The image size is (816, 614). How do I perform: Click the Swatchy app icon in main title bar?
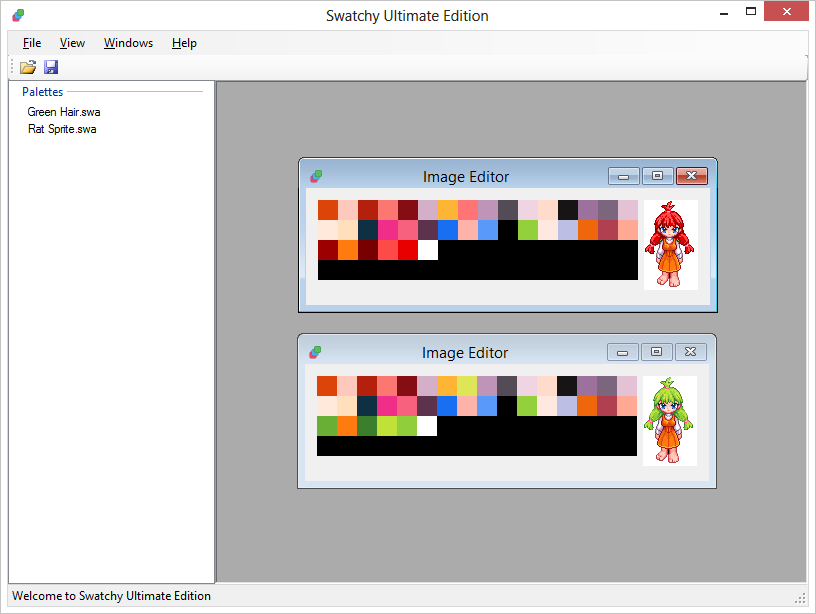click(18, 15)
